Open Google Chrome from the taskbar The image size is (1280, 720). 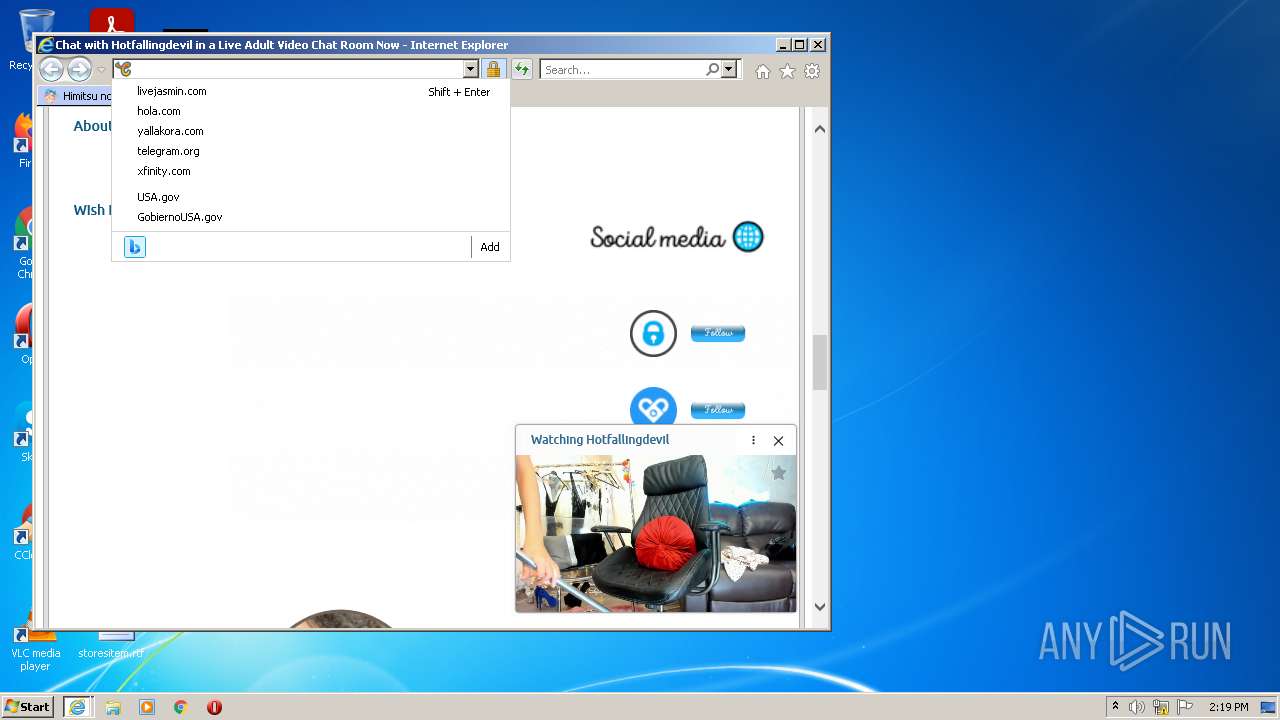(x=181, y=707)
